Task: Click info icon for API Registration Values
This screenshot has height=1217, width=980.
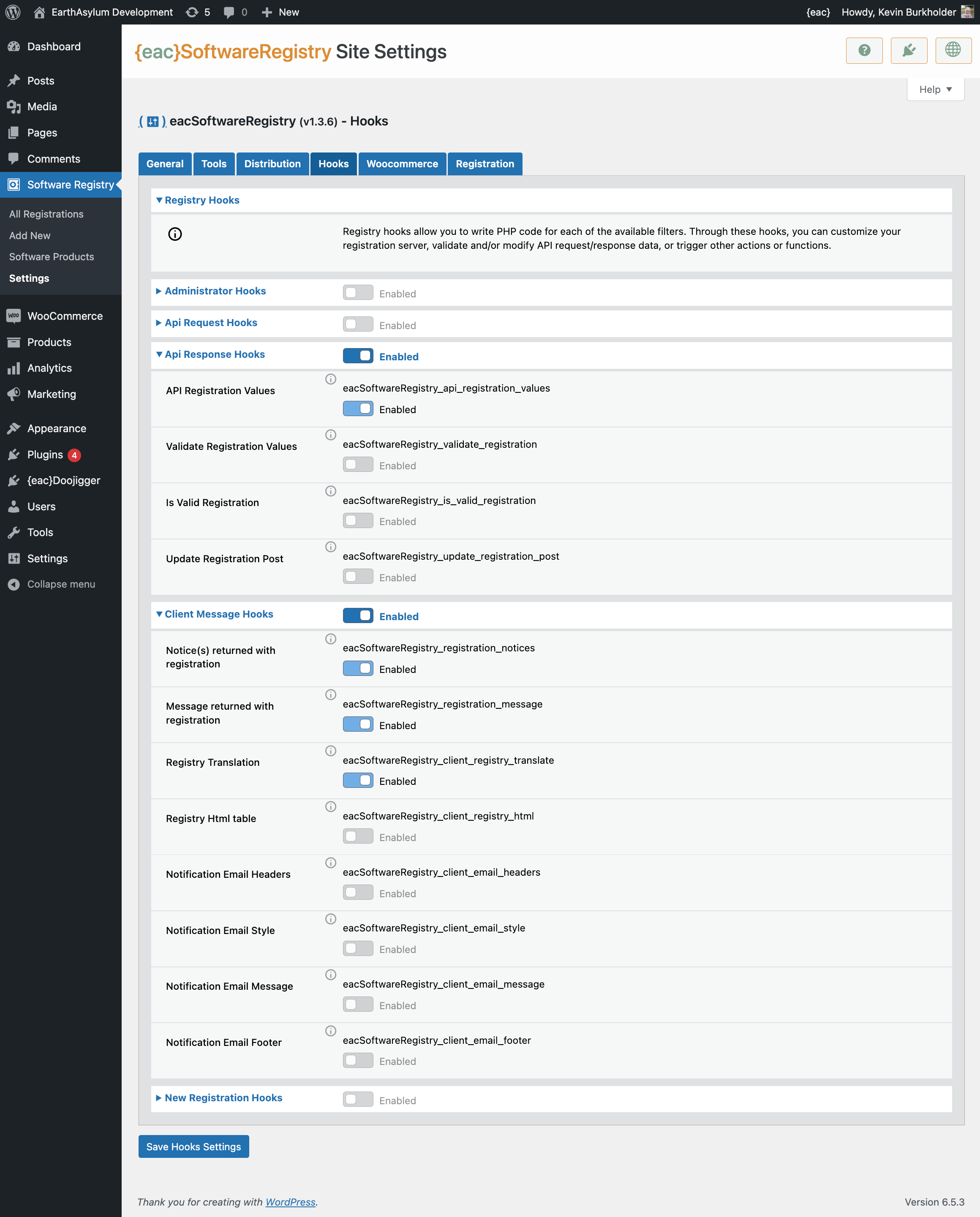Action: (x=331, y=379)
